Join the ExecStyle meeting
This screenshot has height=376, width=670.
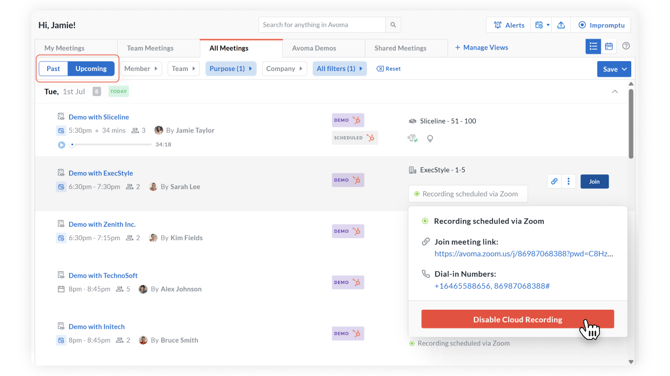(594, 181)
